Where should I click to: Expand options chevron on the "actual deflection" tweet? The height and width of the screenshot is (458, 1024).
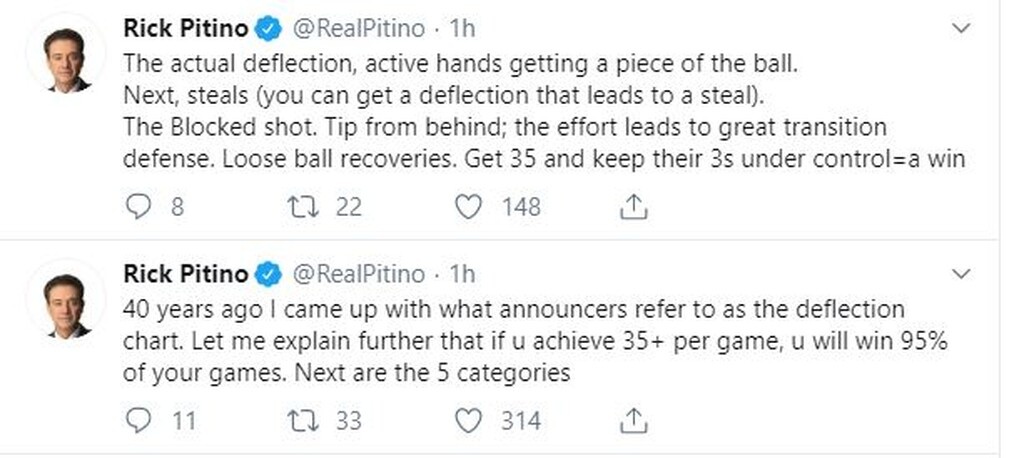coord(960,29)
